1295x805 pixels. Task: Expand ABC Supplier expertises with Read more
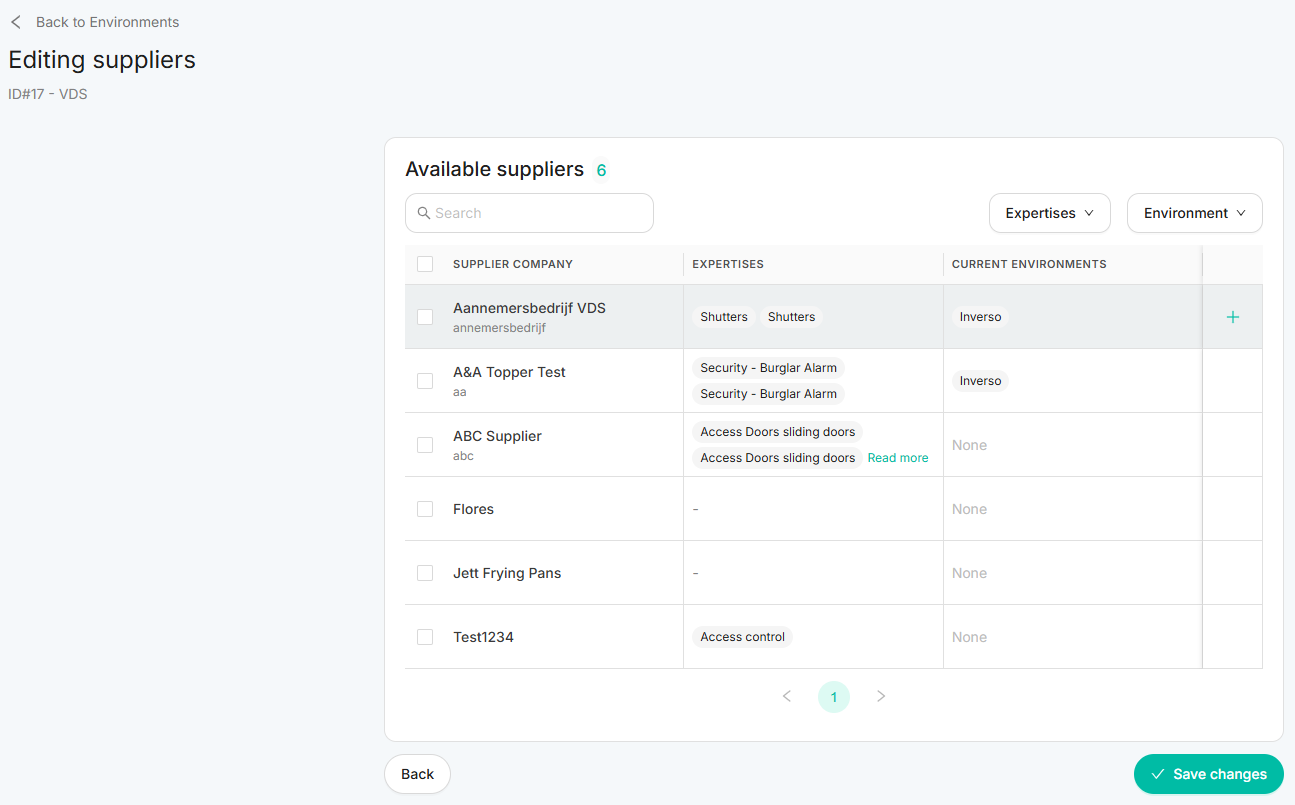[x=897, y=458]
